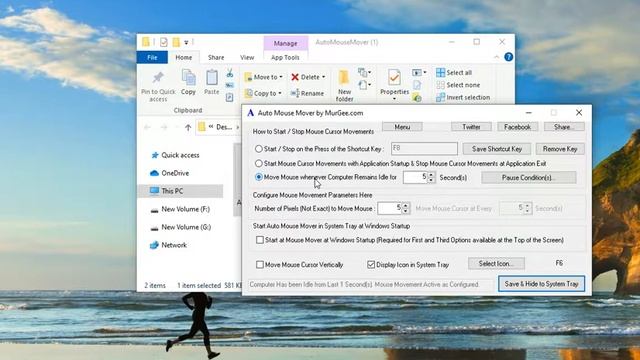Viewport: 640px width, 360px height.
Task: Enable Start at Mouse Mover at Windows Startup
Action: coord(260,240)
